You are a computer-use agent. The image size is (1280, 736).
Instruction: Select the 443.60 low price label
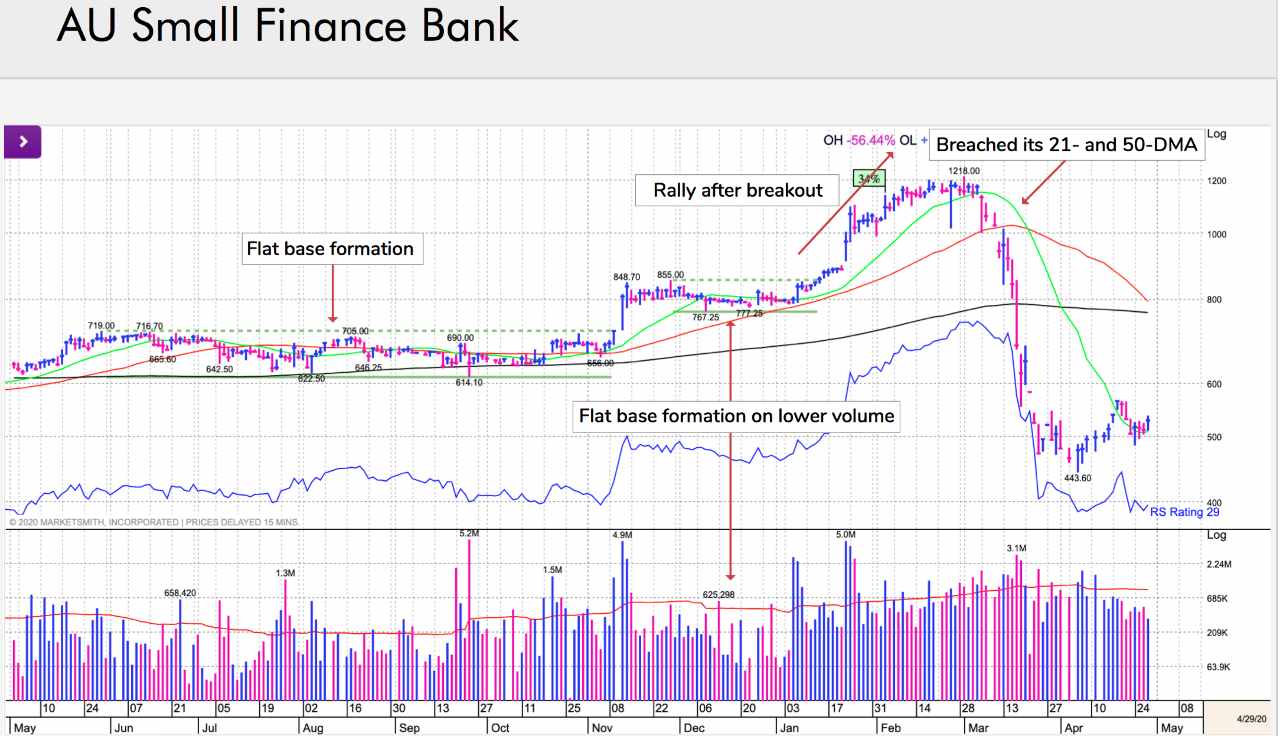[x=1077, y=478]
